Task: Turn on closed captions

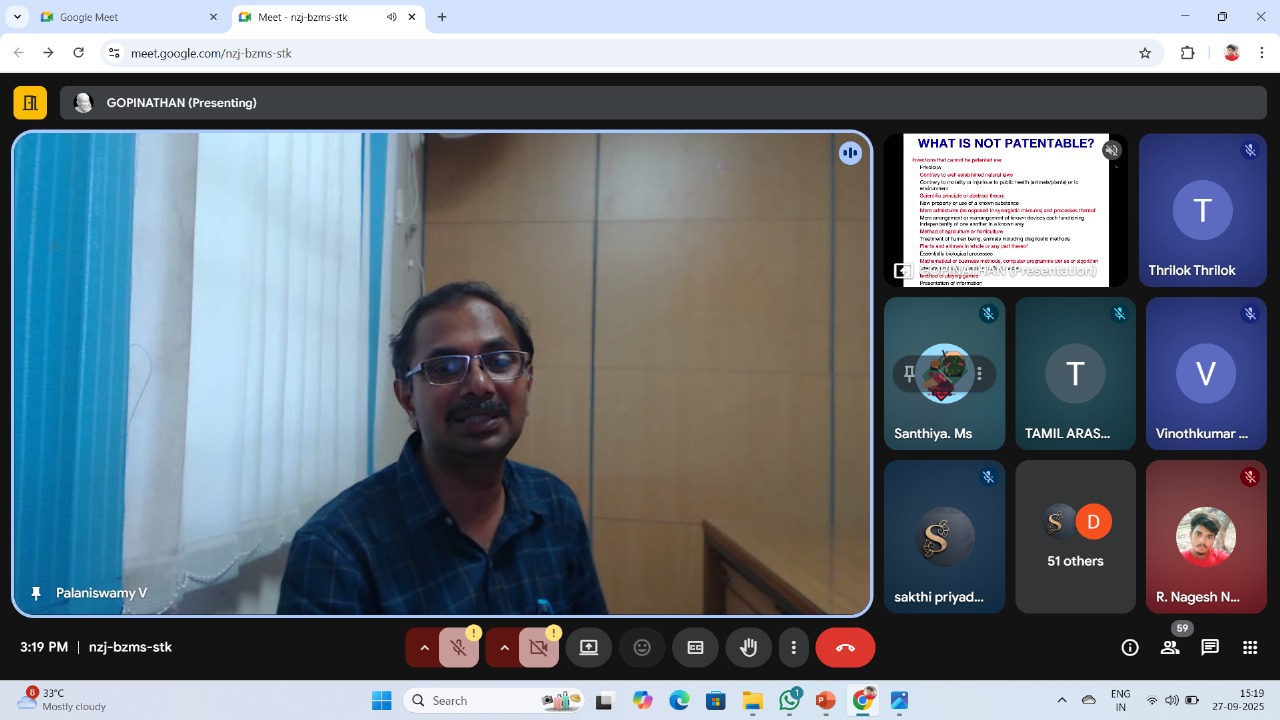Action: point(695,648)
